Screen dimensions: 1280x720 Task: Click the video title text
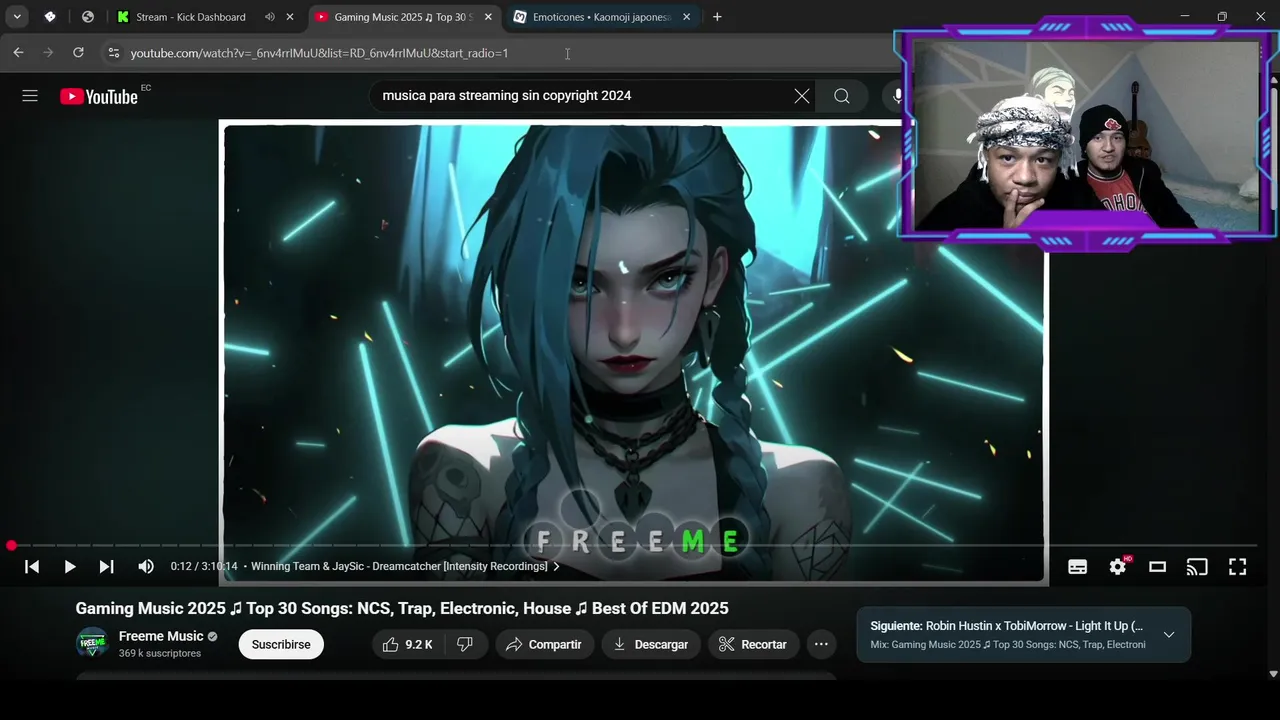[x=402, y=609]
